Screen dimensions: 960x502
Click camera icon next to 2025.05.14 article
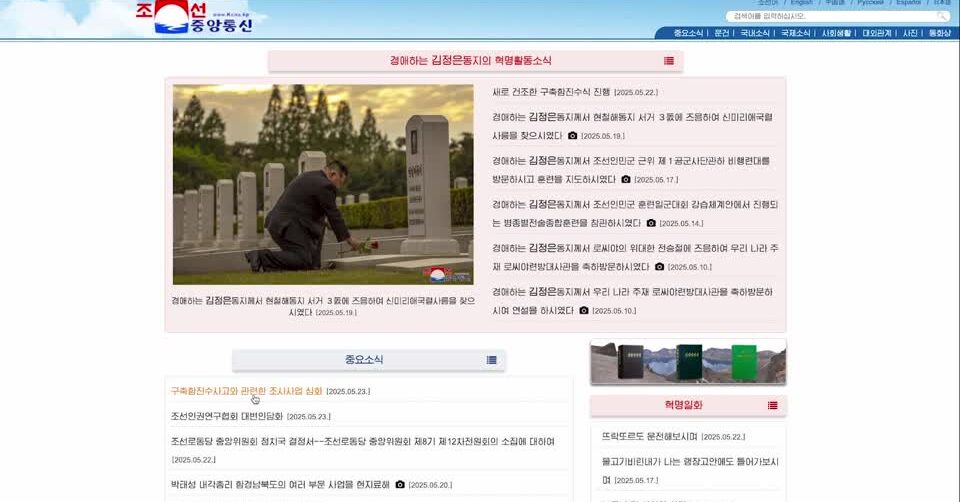tap(651, 224)
